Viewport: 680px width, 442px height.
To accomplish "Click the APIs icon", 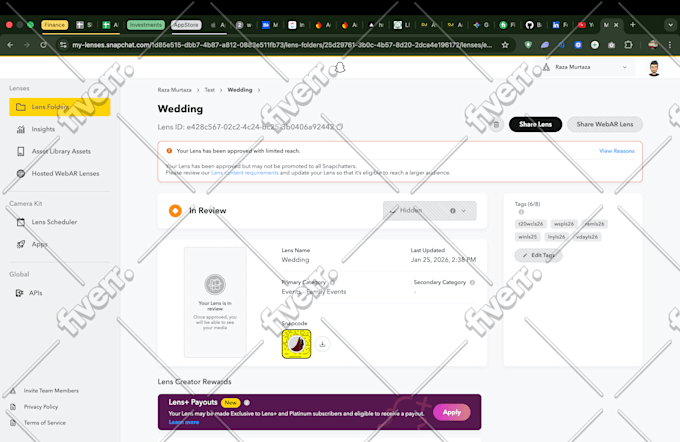I will coord(19,293).
